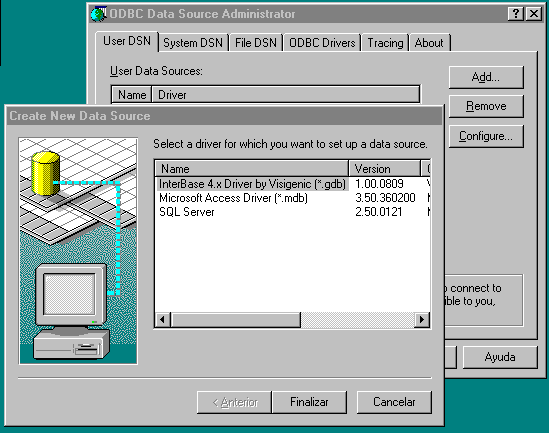The height and width of the screenshot is (433, 549).
Task: Click the help question mark button
Action: [x=515, y=14]
